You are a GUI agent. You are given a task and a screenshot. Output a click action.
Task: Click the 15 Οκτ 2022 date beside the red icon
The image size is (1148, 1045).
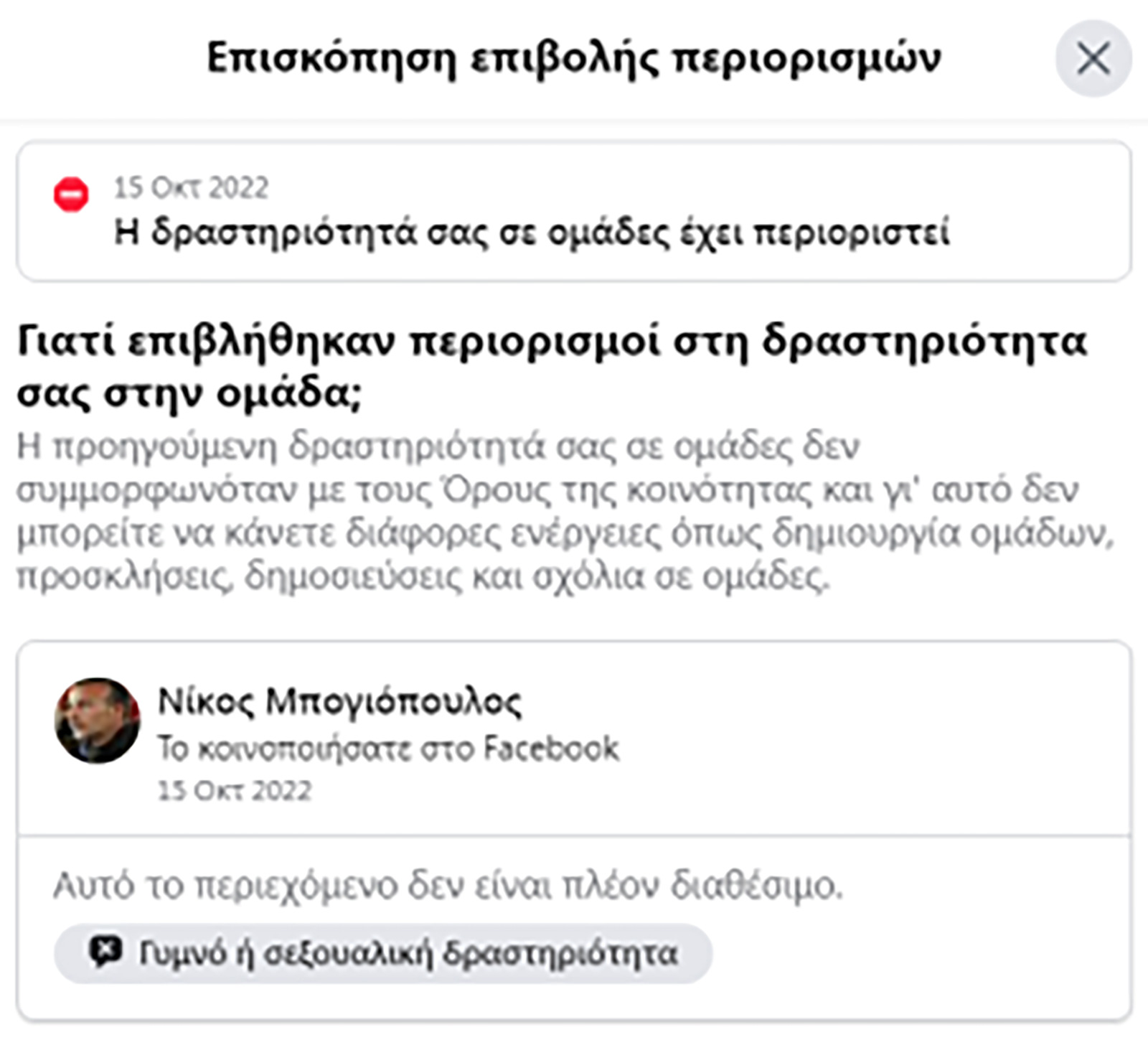click(191, 188)
